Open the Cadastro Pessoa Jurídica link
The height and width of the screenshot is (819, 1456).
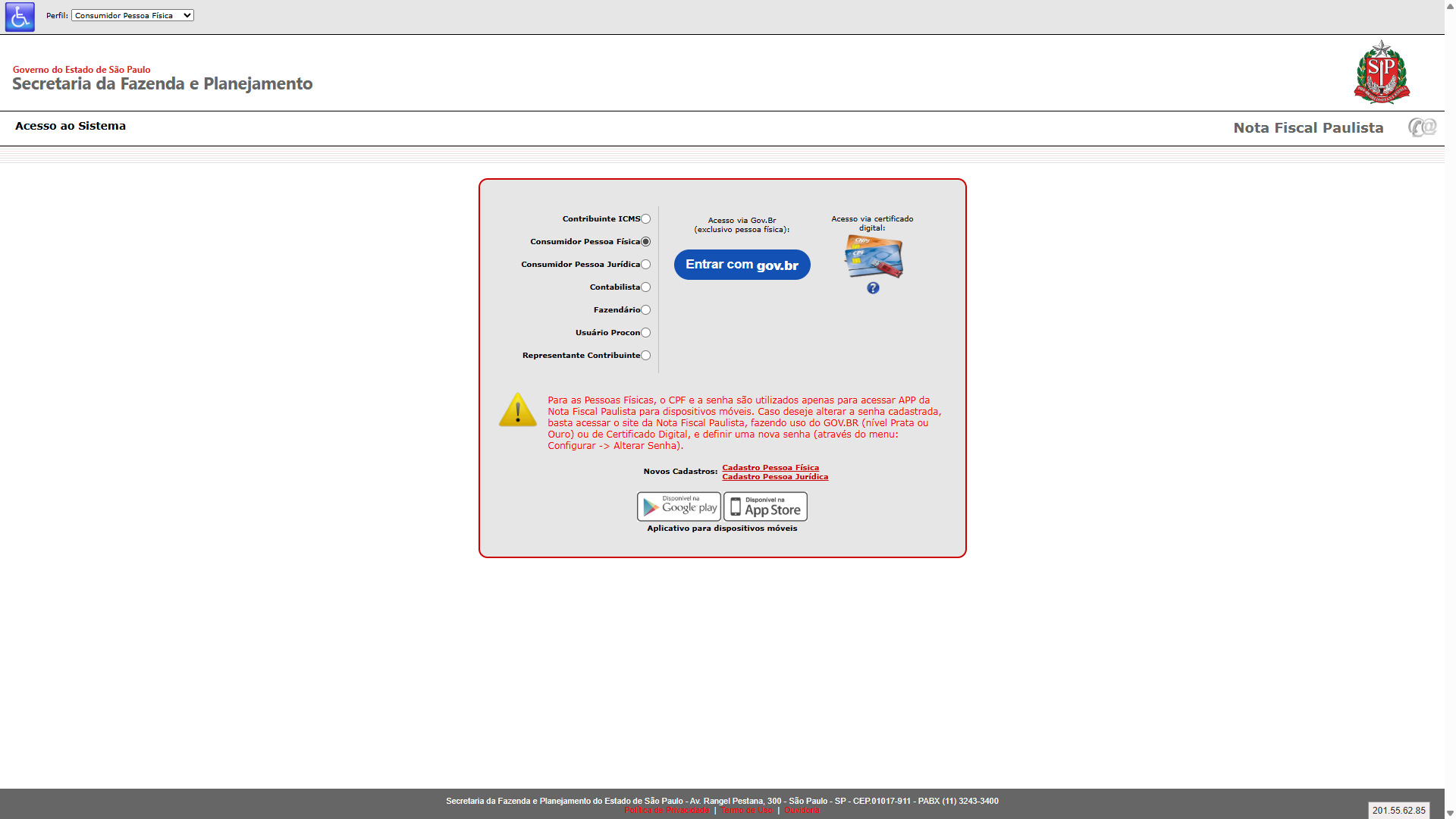[x=775, y=477]
